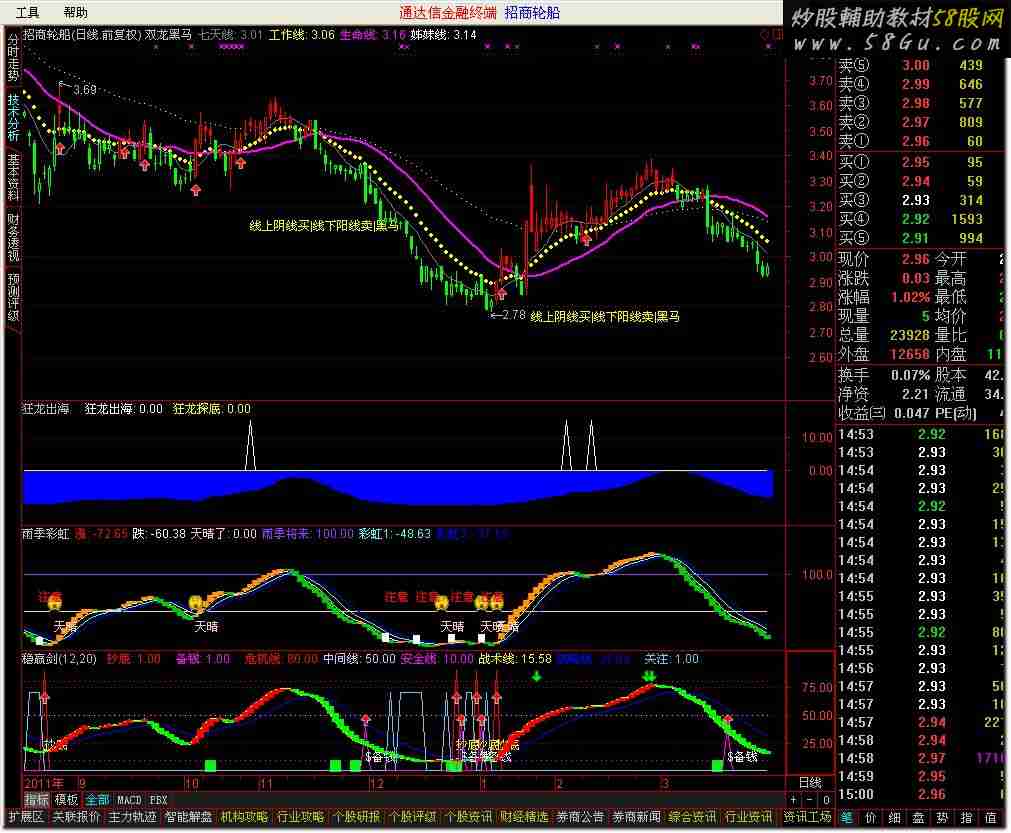This screenshot has width=1011, height=833.
Task: Select the 模板 tab below the chart
Action: (66, 799)
